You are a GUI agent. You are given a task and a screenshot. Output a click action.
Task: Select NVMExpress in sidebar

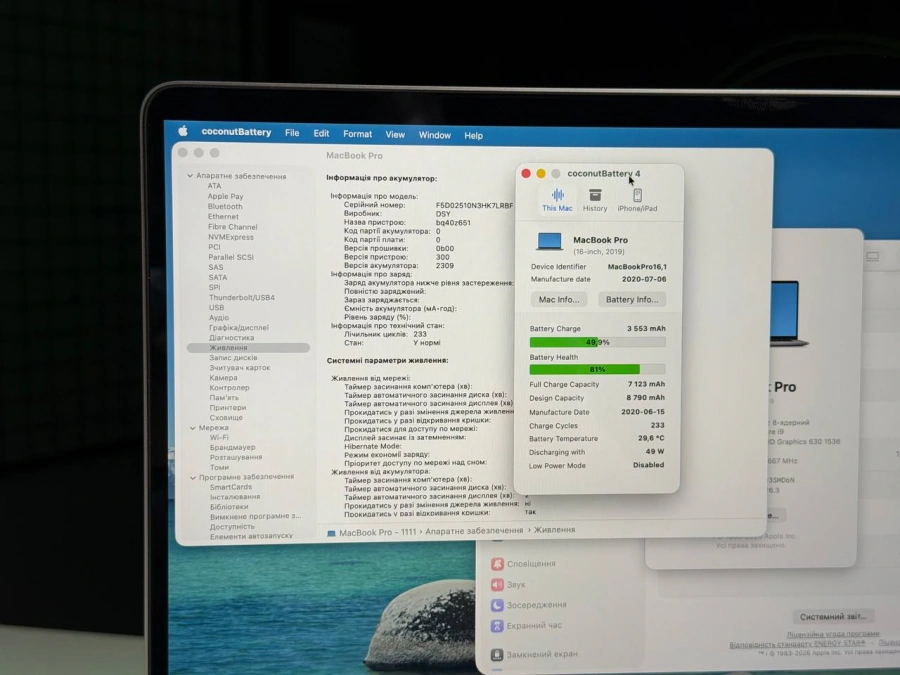coord(231,237)
